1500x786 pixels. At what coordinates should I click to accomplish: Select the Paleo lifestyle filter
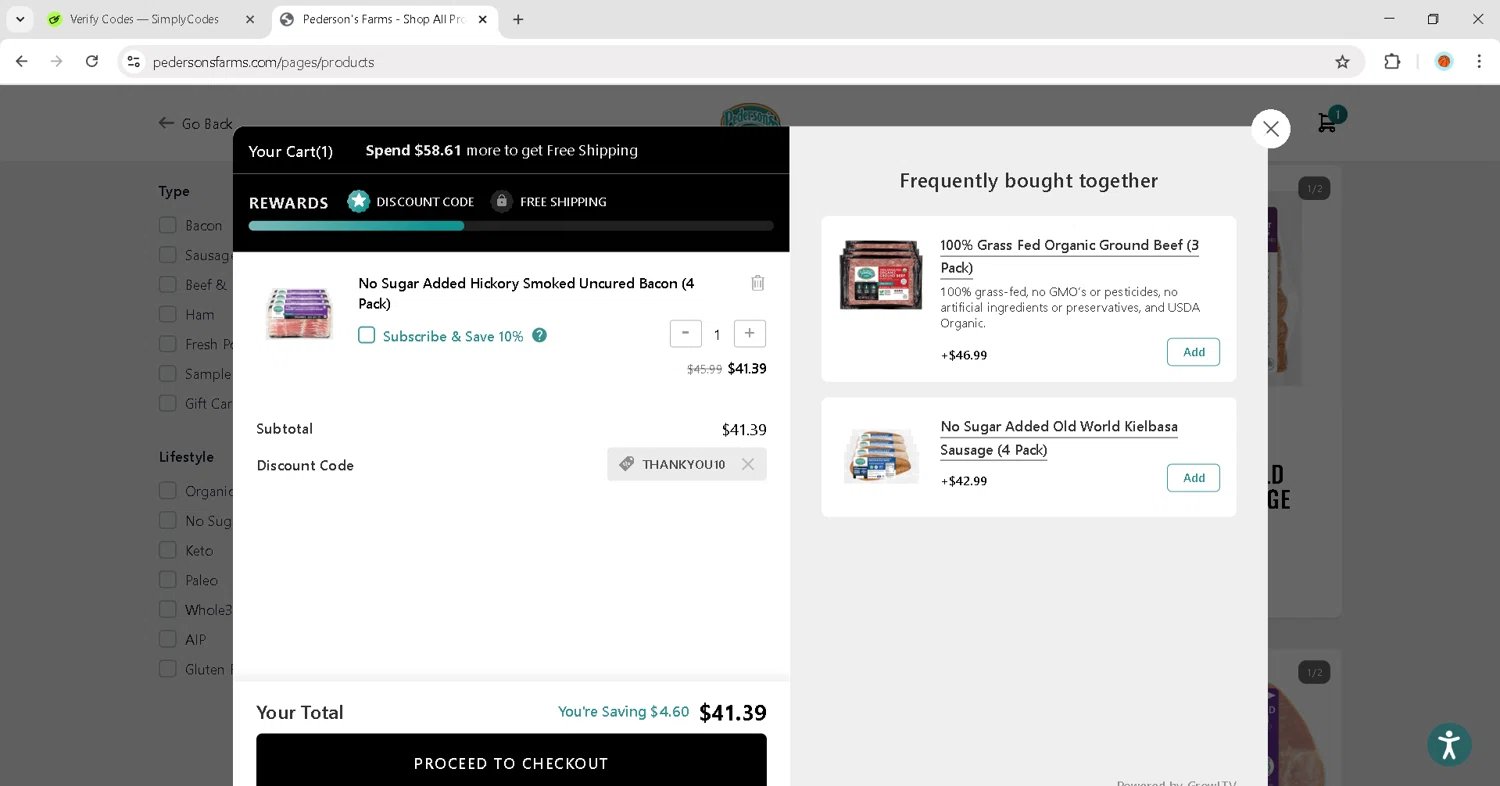[168, 580]
